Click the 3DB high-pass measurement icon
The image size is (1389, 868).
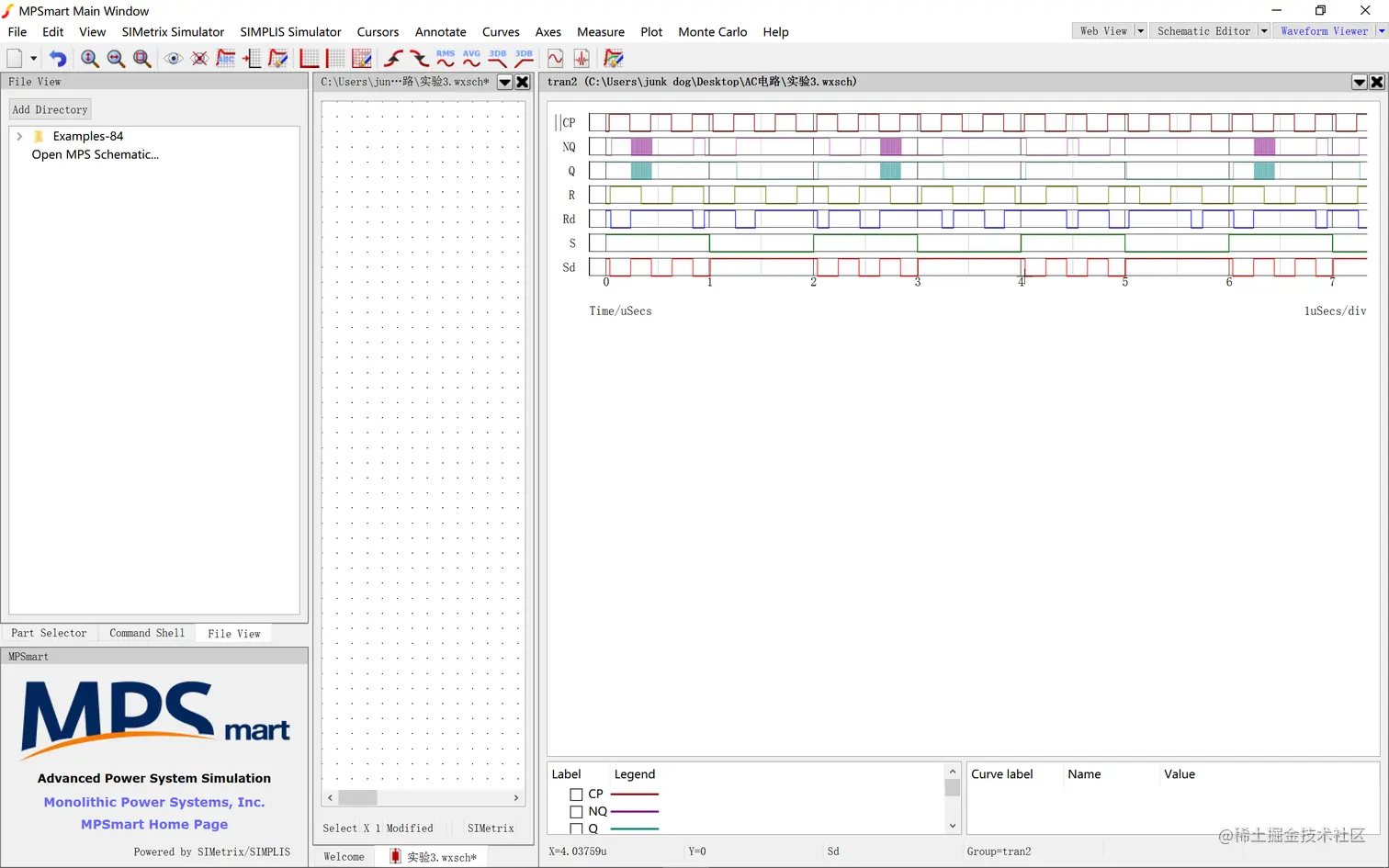click(524, 59)
